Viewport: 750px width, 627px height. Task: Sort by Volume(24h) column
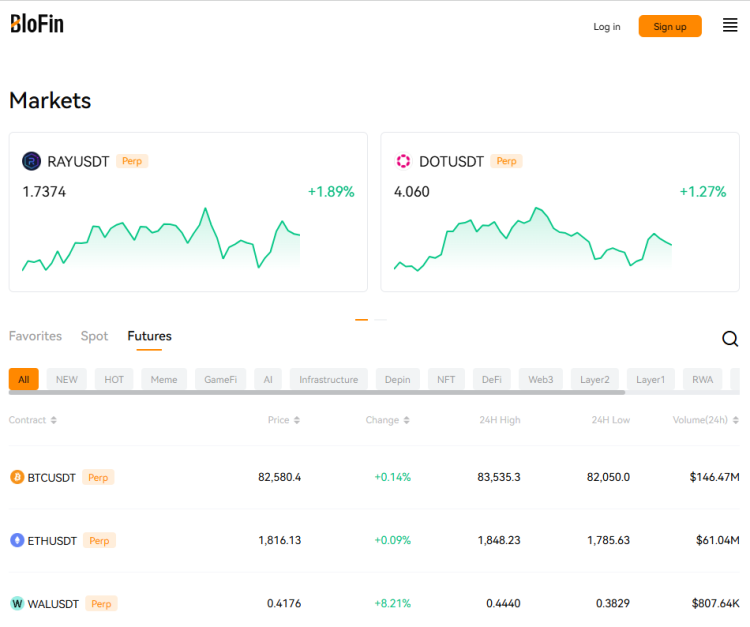(706, 420)
